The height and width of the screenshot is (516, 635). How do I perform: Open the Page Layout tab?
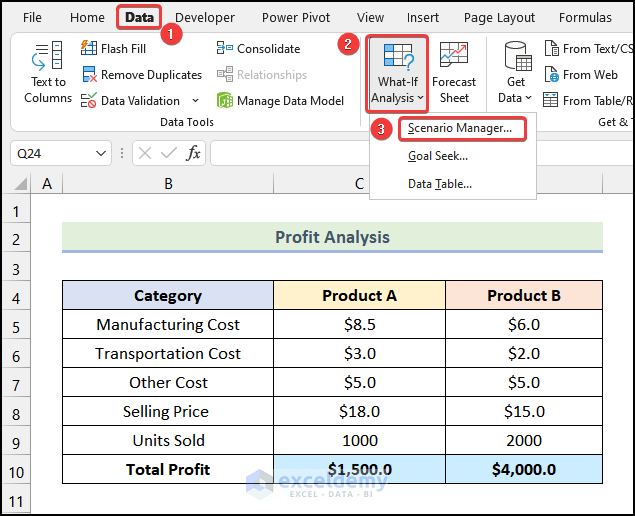pyautogui.click(x=498, y=17)
